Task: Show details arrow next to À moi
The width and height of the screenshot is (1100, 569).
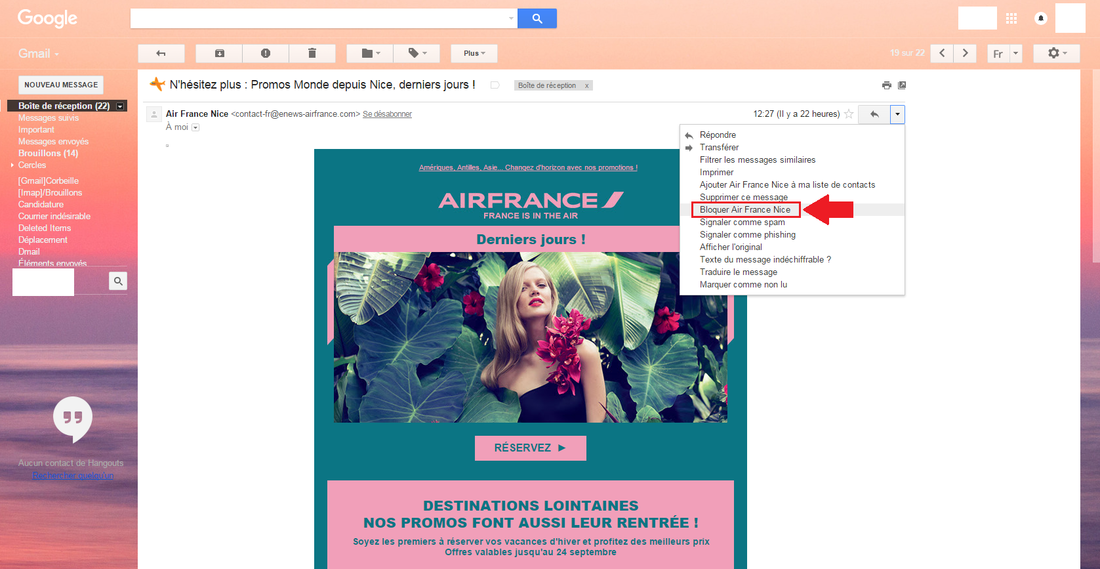Action: tap(195, 127)
